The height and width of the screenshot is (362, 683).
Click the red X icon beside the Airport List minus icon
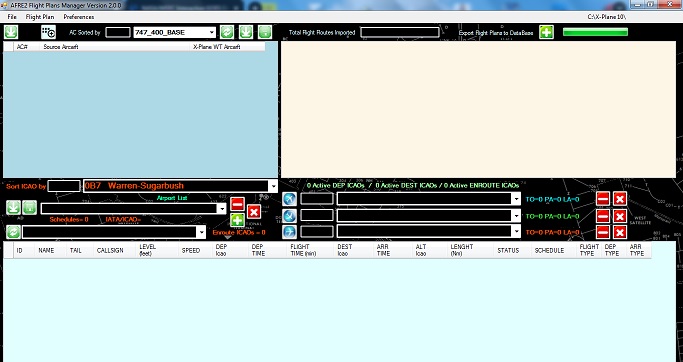point(254,212)
